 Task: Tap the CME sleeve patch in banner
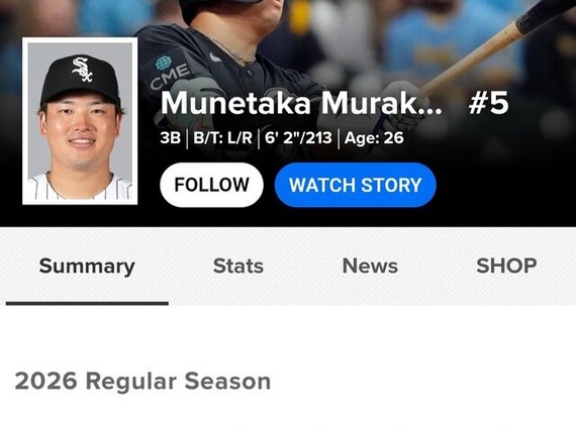(169, 72)
